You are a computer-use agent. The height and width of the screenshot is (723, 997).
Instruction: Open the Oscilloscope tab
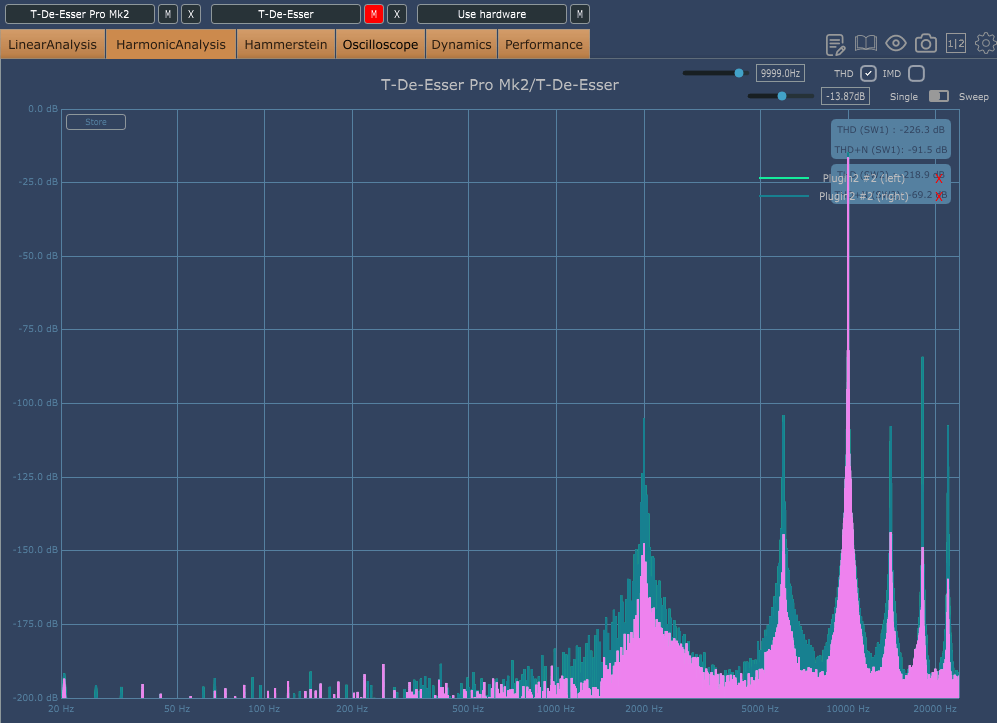(x=380, y=45)
